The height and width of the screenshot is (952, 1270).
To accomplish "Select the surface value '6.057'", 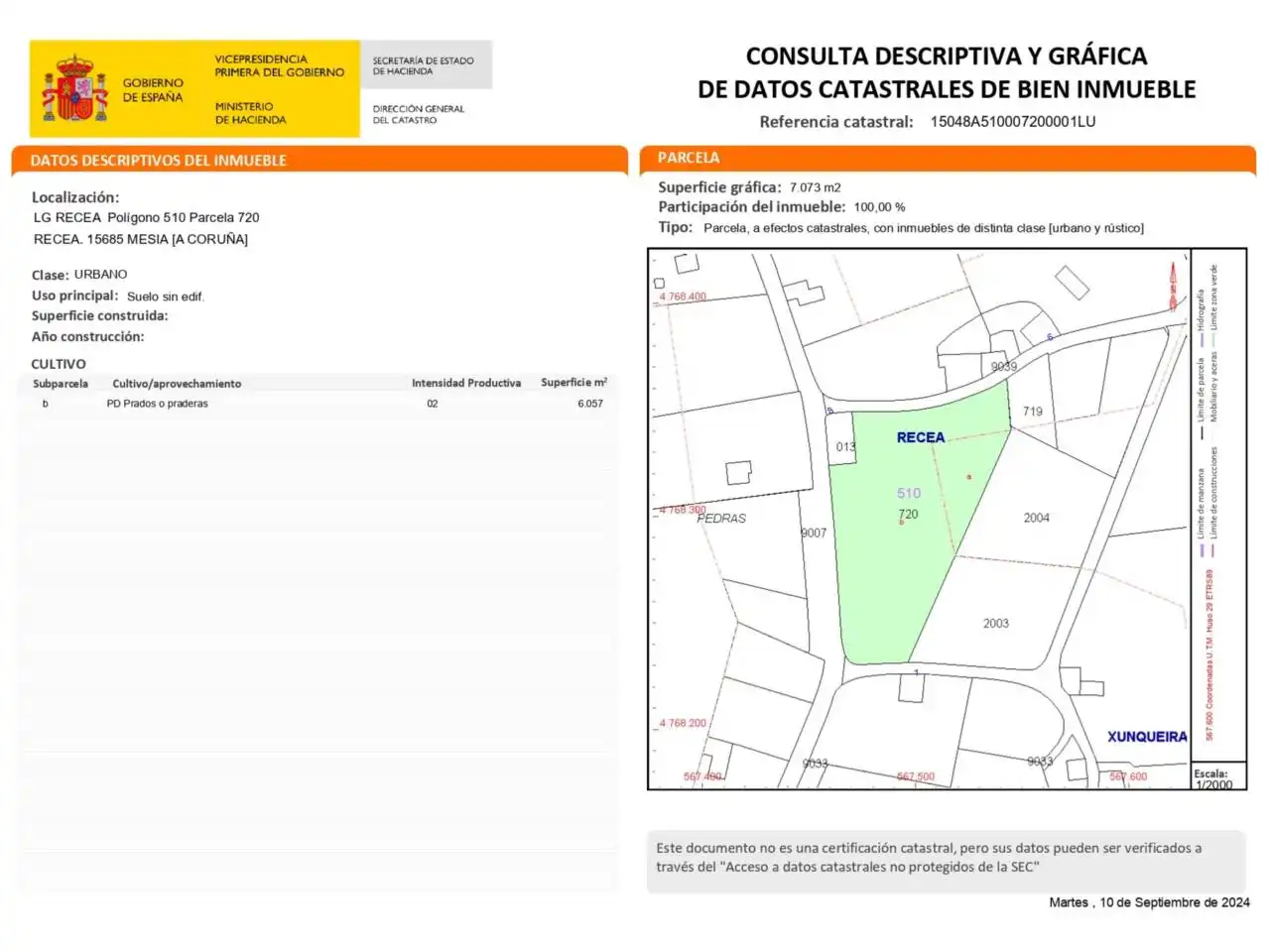I will pyautogui.click(x=590, y=404).
